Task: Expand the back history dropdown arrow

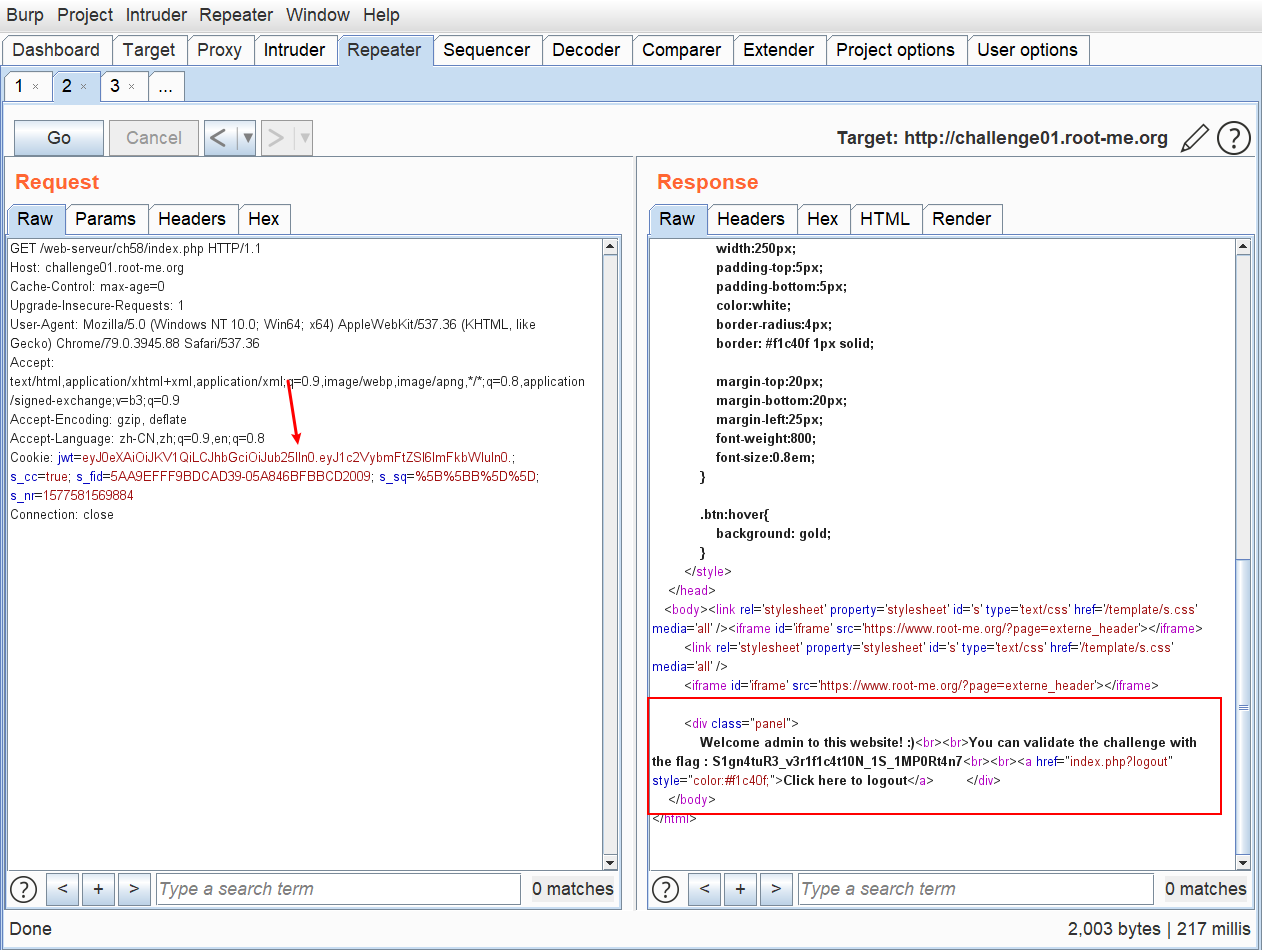Action: coord(248,137)
